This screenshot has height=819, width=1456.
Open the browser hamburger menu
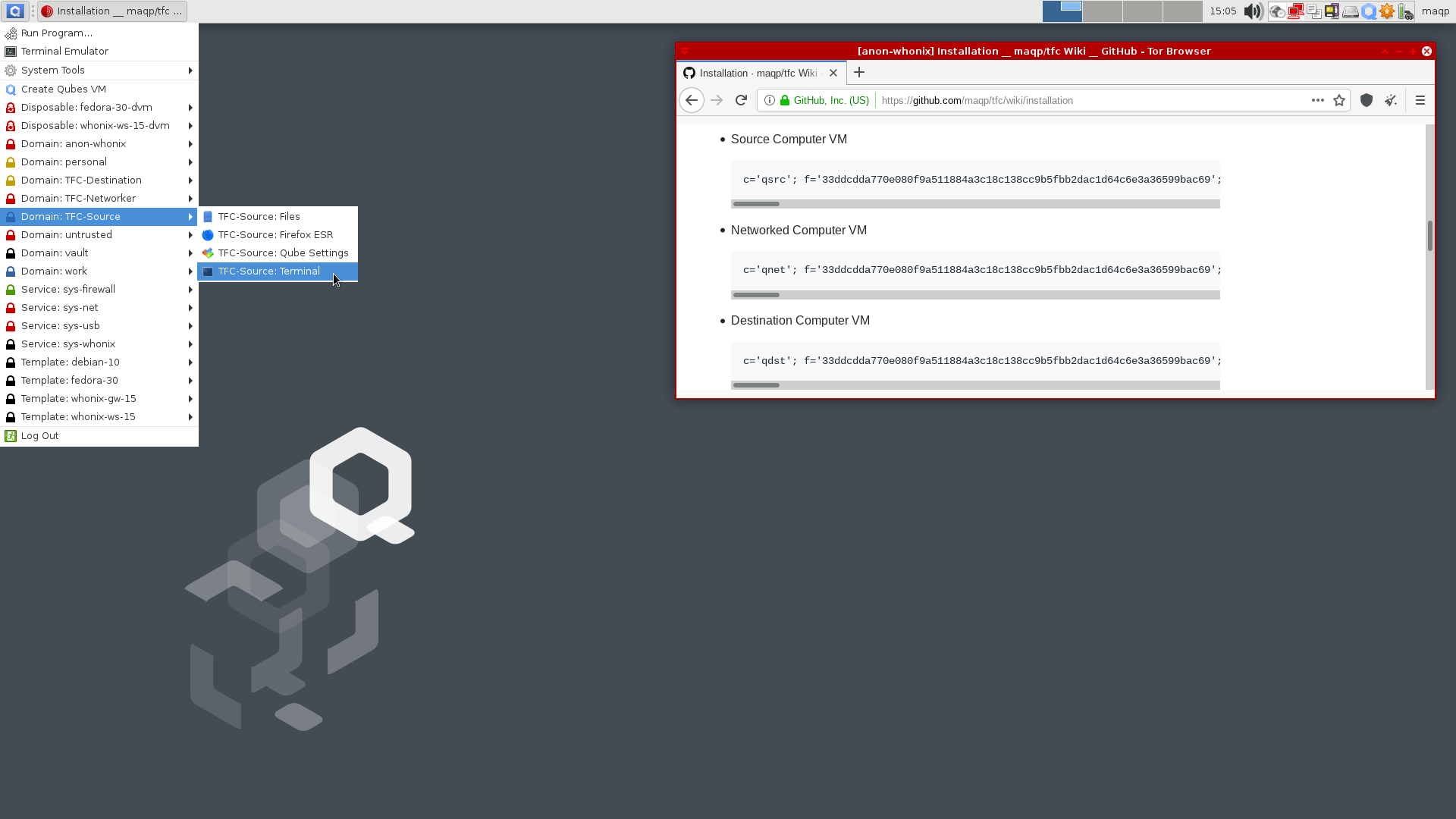[1420, 100]
